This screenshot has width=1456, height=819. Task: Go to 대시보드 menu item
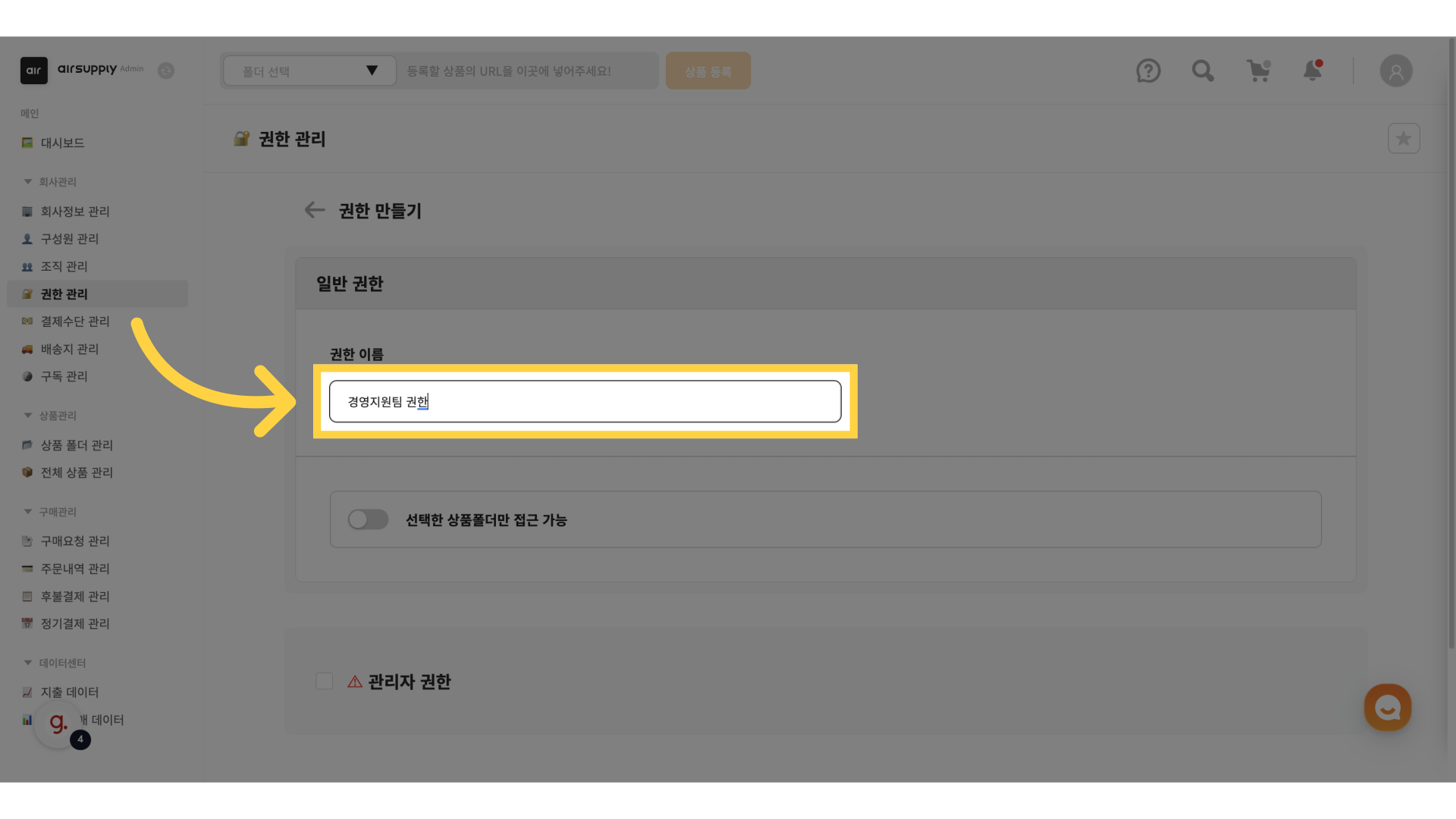62,143
